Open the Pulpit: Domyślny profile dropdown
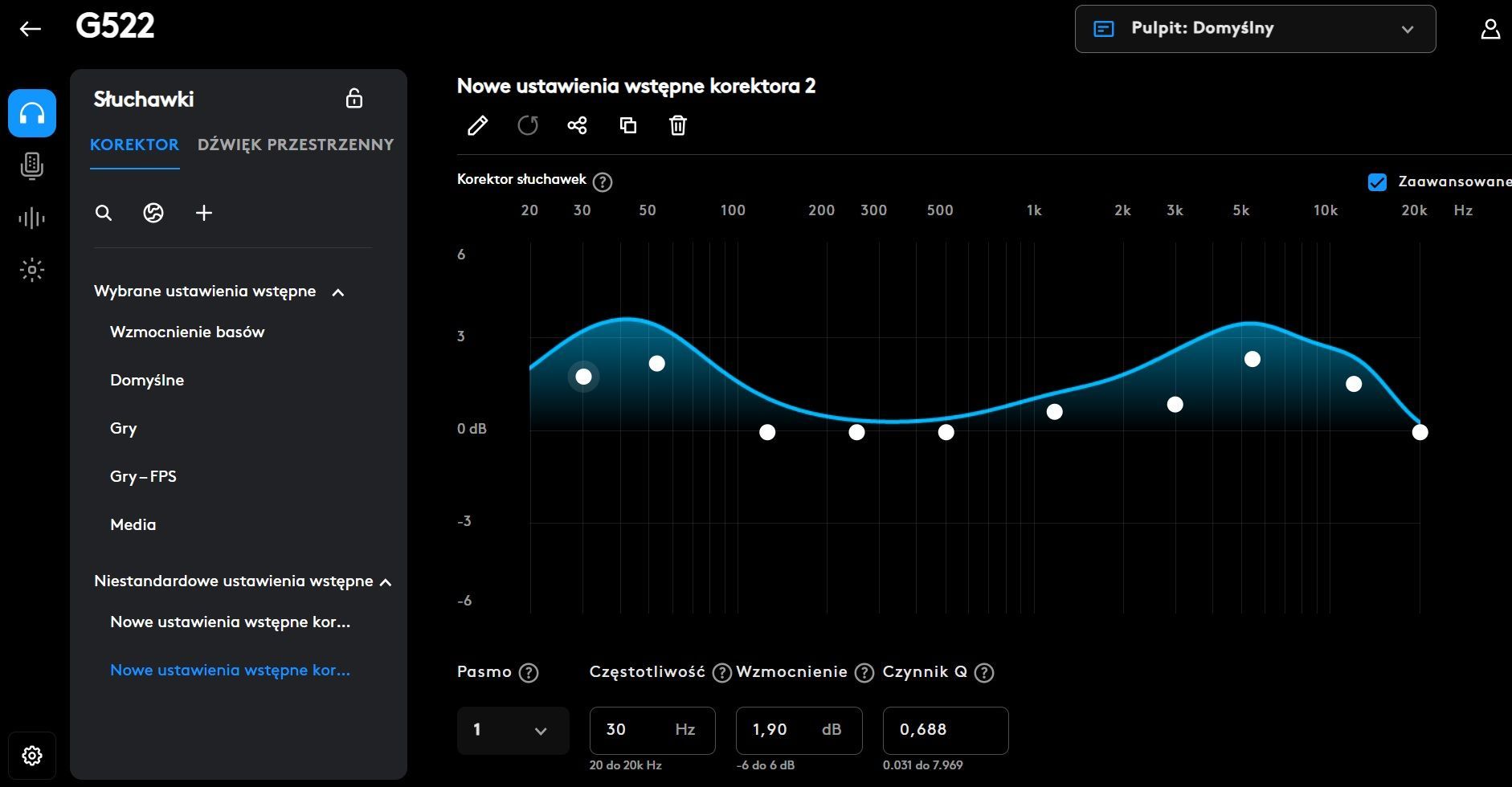 [x=1254, y=29]
